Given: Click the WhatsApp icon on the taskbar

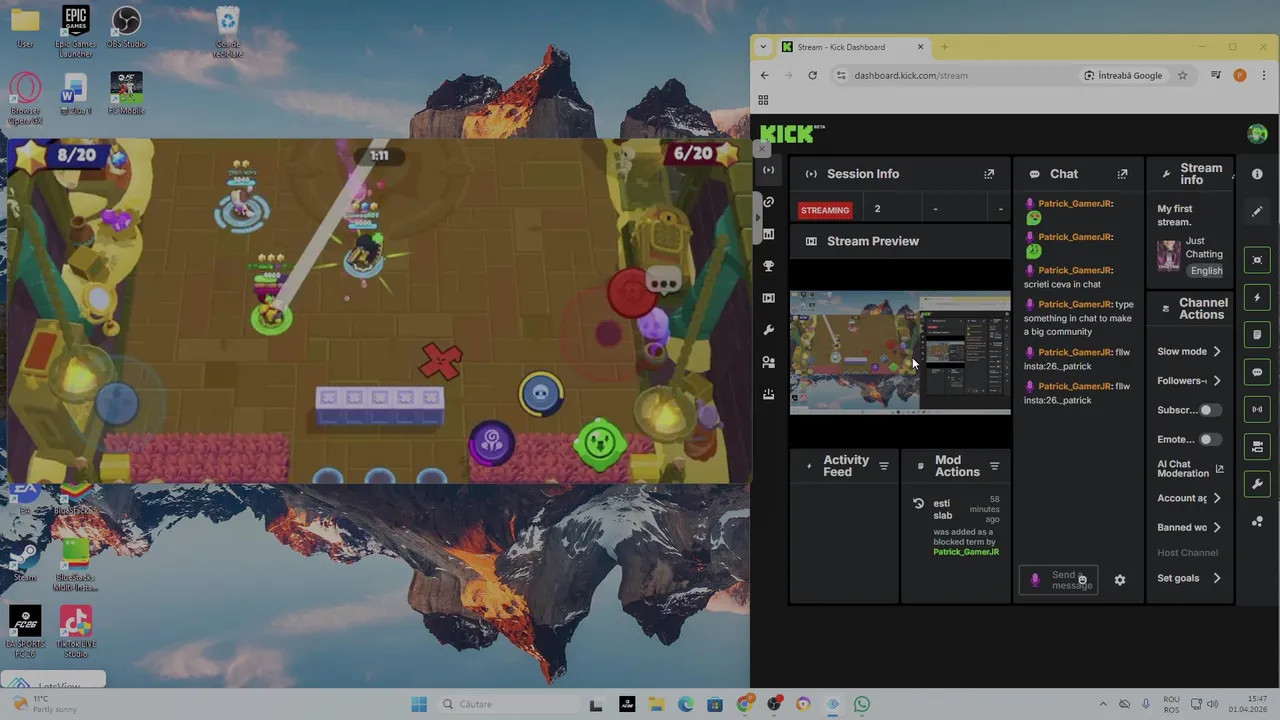Looking at the screenshot, I should click(862, 704).
